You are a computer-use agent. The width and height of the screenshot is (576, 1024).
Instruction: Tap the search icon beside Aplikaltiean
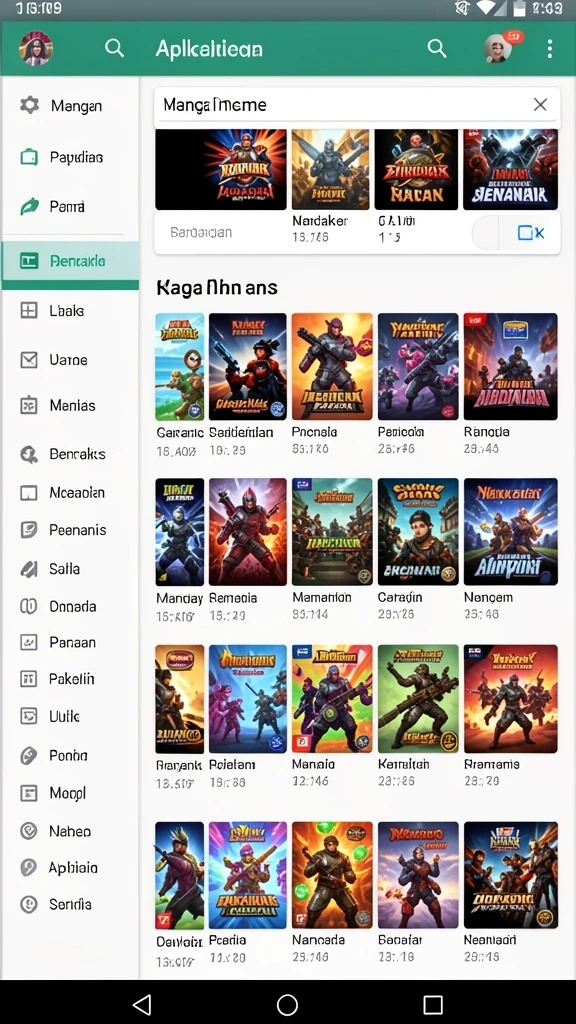tap(114, 48)
